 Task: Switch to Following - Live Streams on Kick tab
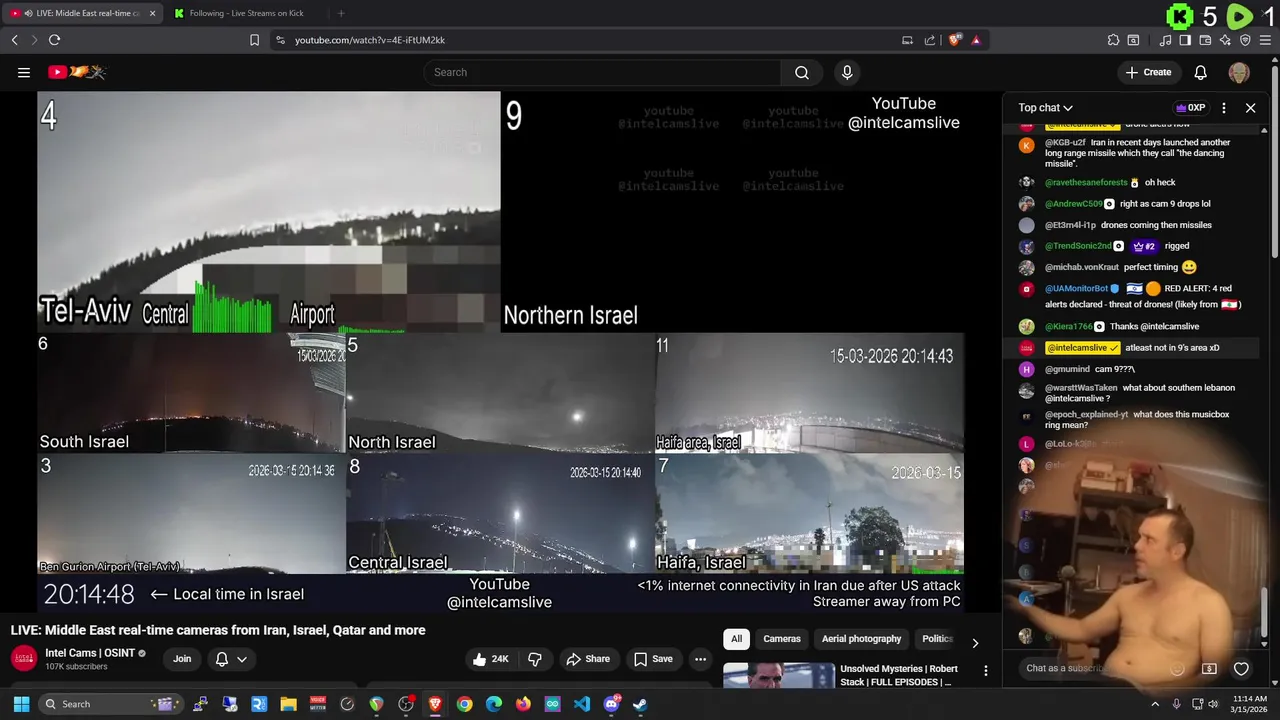click(x=245, y=13)
